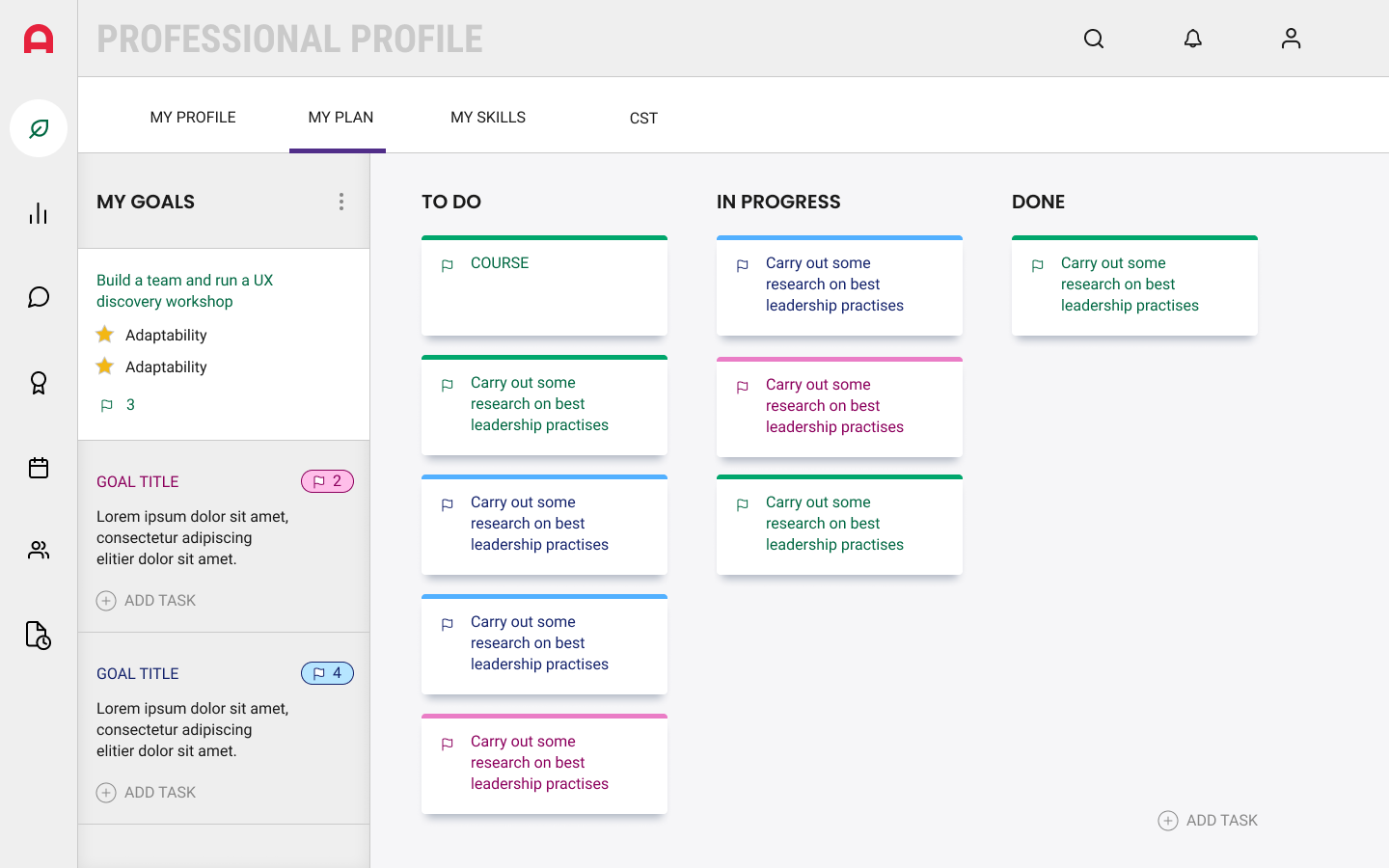Click the flag icon on COURSE card

[448, 265]
